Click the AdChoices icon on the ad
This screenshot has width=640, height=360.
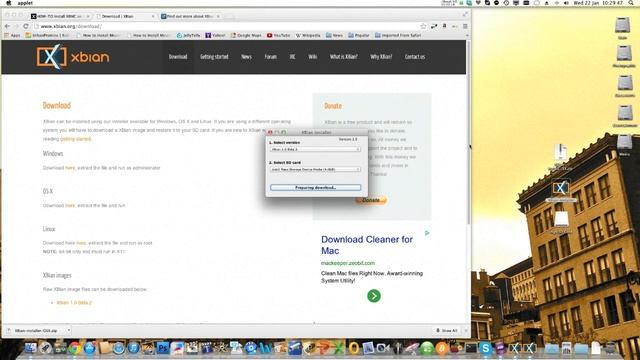click(x=427, y=233)
